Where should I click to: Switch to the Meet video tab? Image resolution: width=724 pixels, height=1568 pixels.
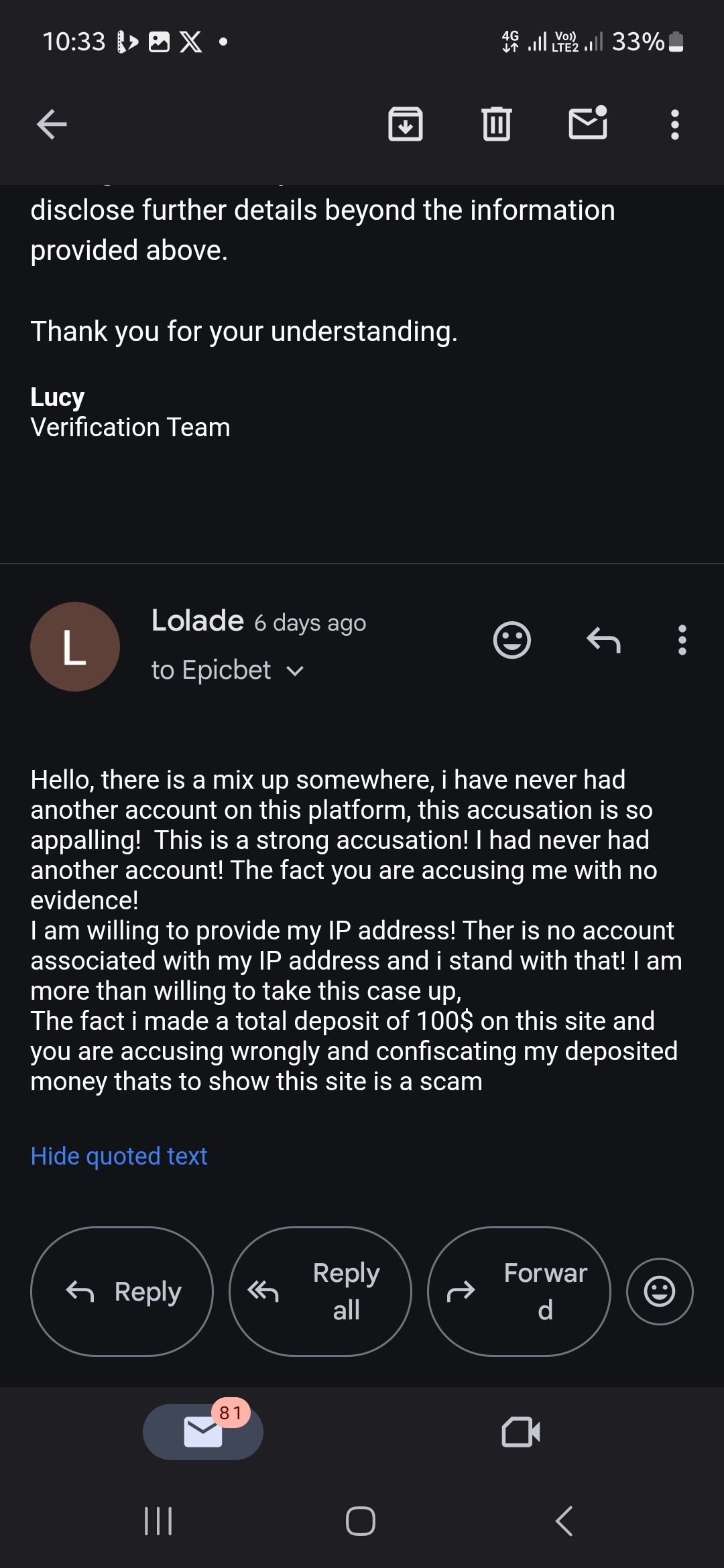[x=521, y=1432]
